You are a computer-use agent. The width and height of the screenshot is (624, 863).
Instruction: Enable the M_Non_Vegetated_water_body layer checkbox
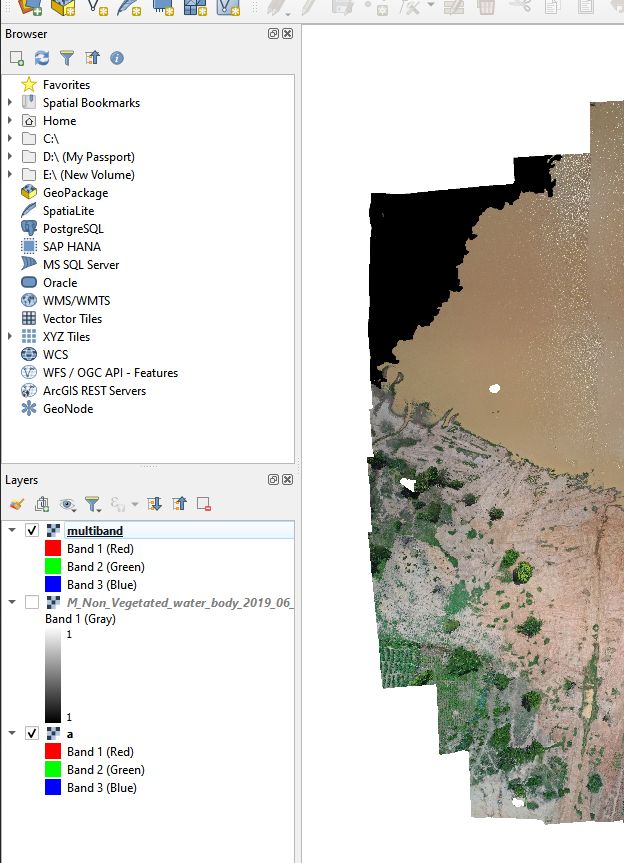pos(32,602)
